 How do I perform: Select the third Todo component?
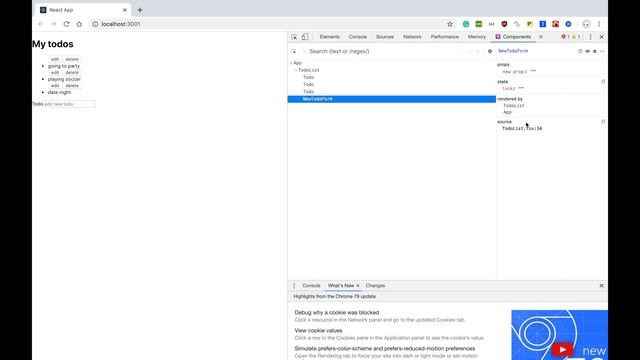click(x=309, y=92)
